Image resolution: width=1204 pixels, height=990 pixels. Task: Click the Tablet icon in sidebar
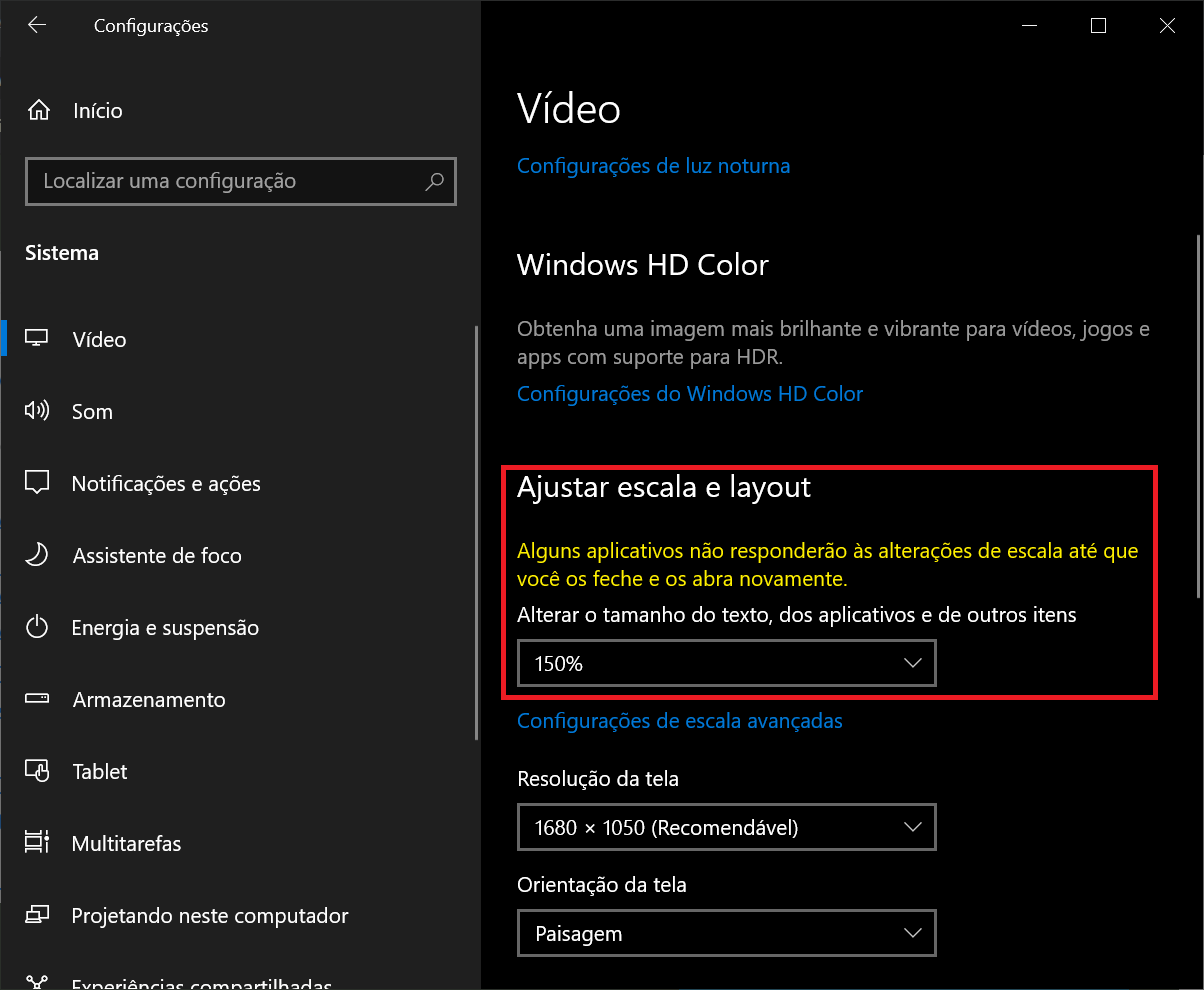click(x=37, y=771)
